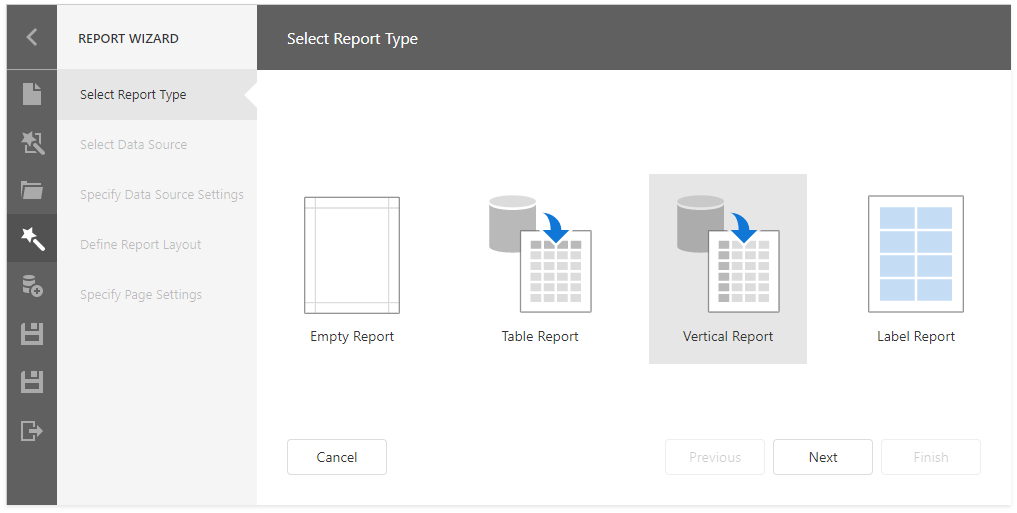Viewport: 1017px width, 513px height.
Task: Click Next to continue the wizard
Action: coord(823,457)
